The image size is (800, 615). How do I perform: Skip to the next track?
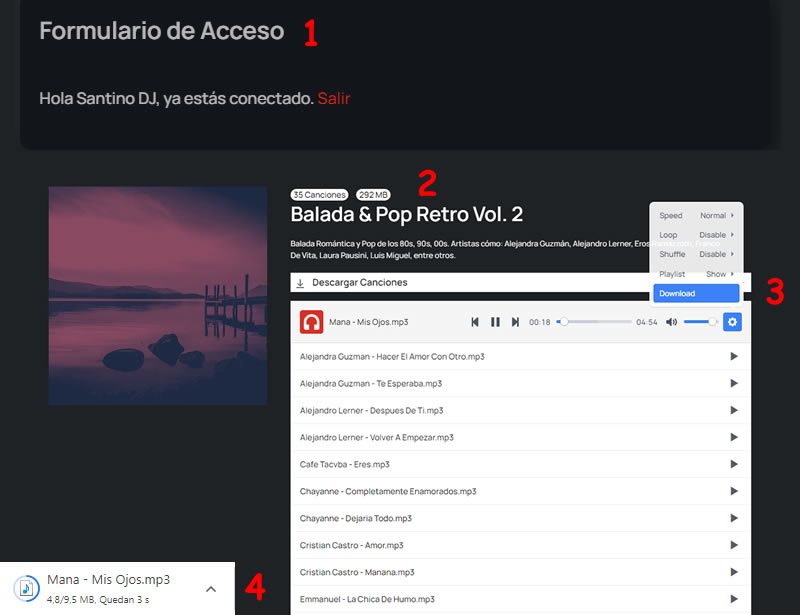(515, 322)
